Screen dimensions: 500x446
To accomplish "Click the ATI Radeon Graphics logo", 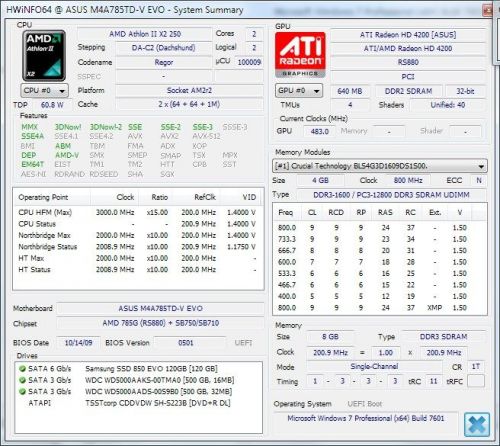I will (300, 55).
